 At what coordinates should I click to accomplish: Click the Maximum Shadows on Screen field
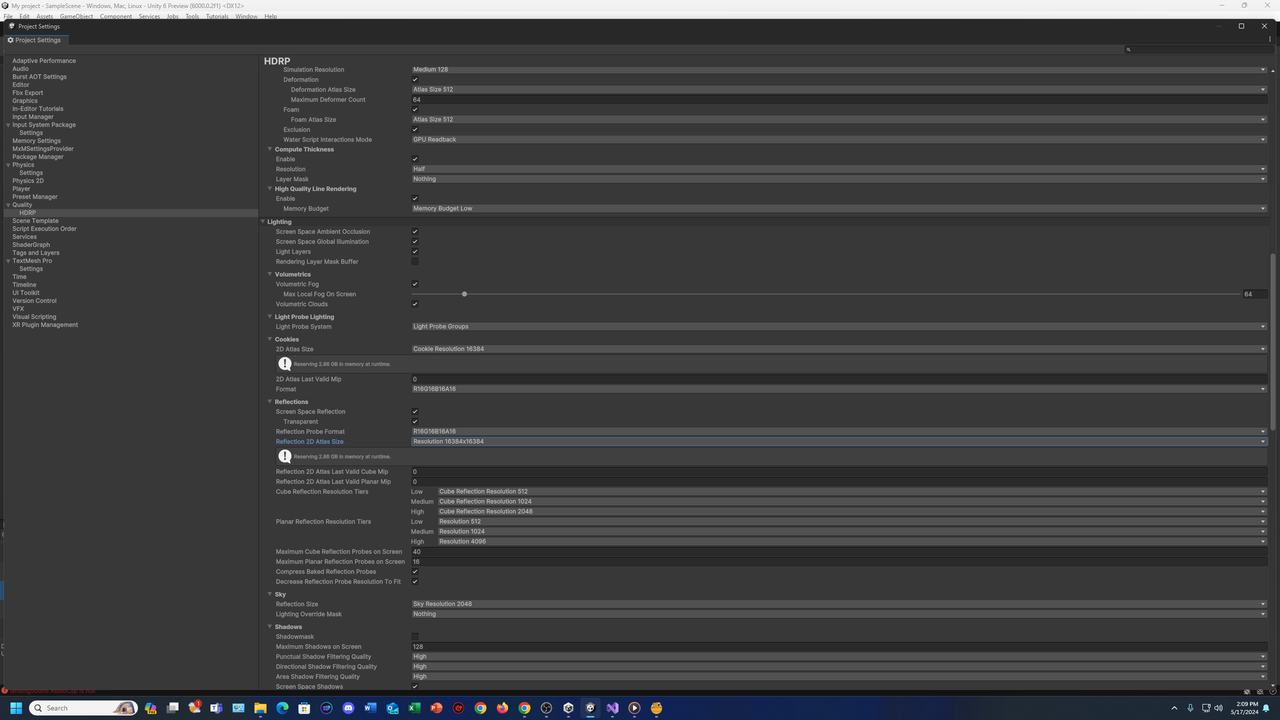click(839, 647)
